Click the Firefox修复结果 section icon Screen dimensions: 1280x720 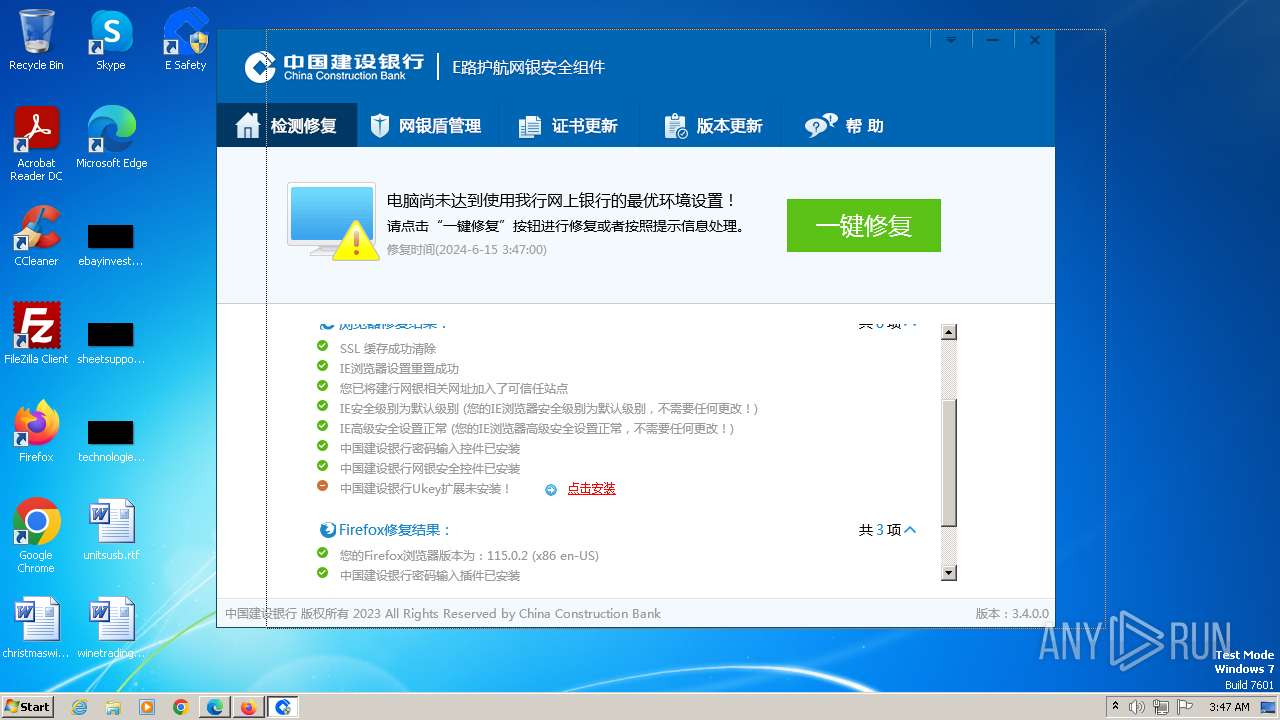(x=327, y=530)
